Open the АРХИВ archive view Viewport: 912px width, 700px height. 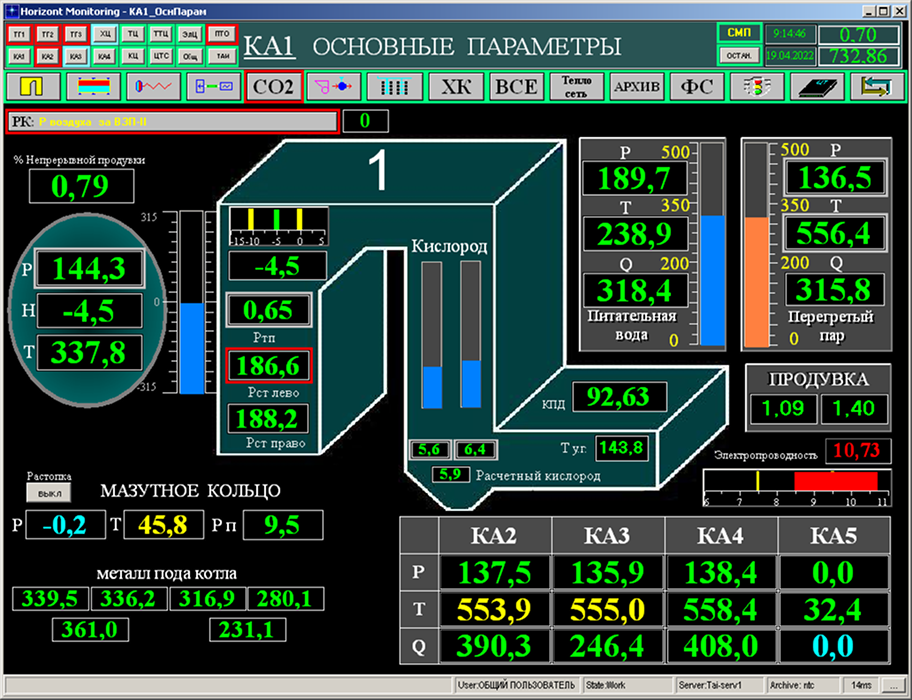coord(637,87)
